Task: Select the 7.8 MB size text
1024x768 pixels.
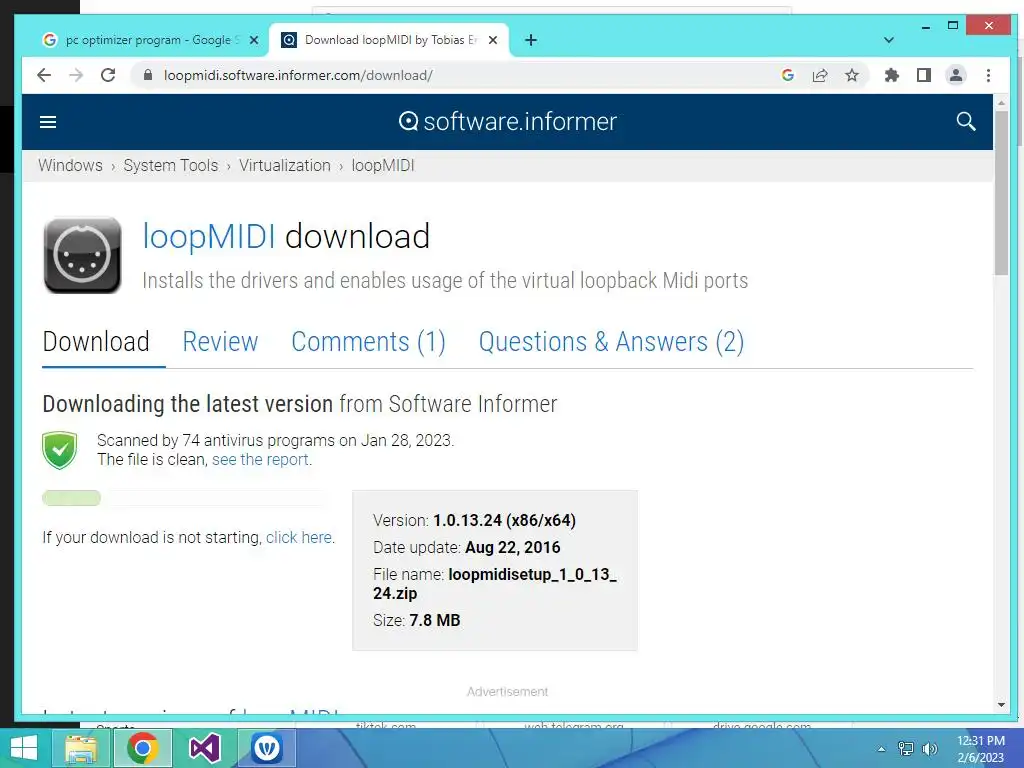Action: 434,620
